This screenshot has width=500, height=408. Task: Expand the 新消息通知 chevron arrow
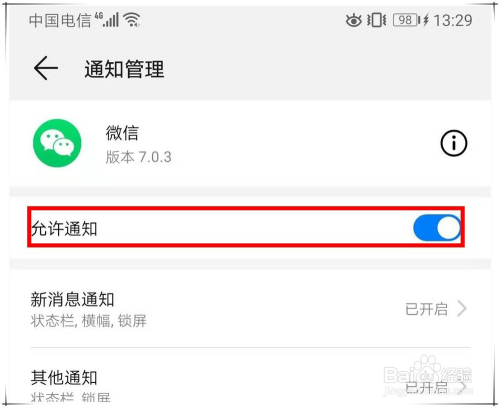(462, 309)
